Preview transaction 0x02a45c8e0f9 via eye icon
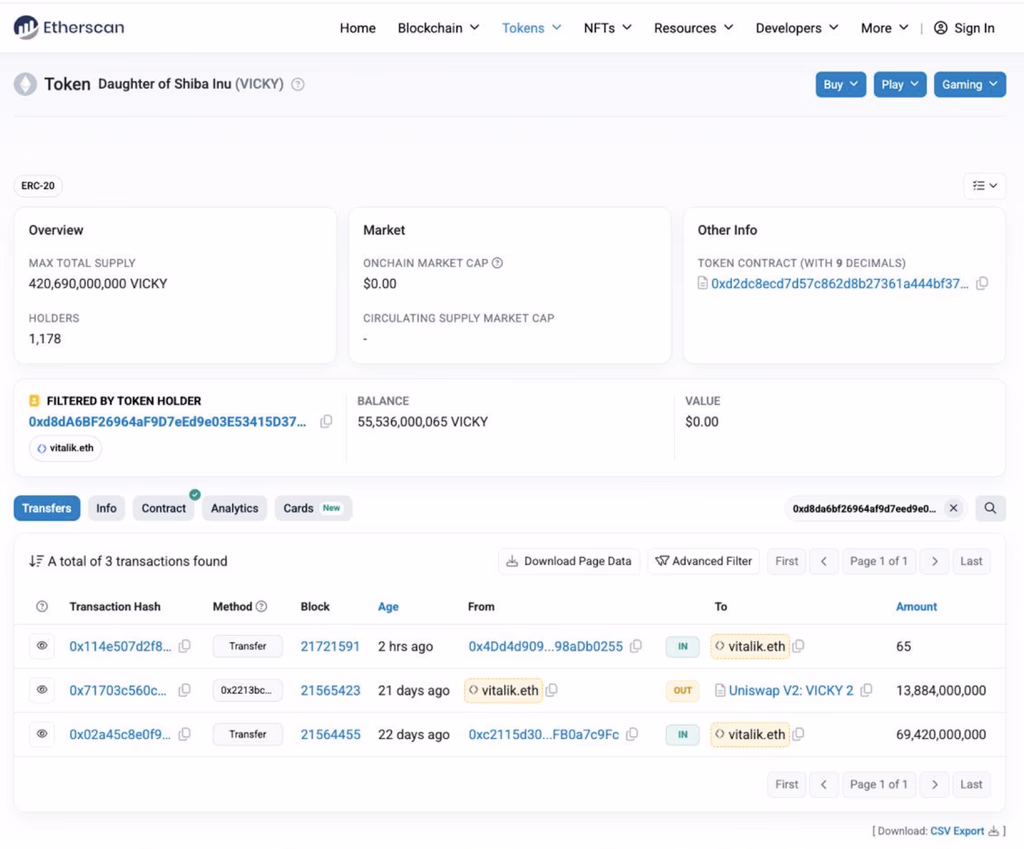The width and height of the screenshot is (1024, 849). [42, 734]
